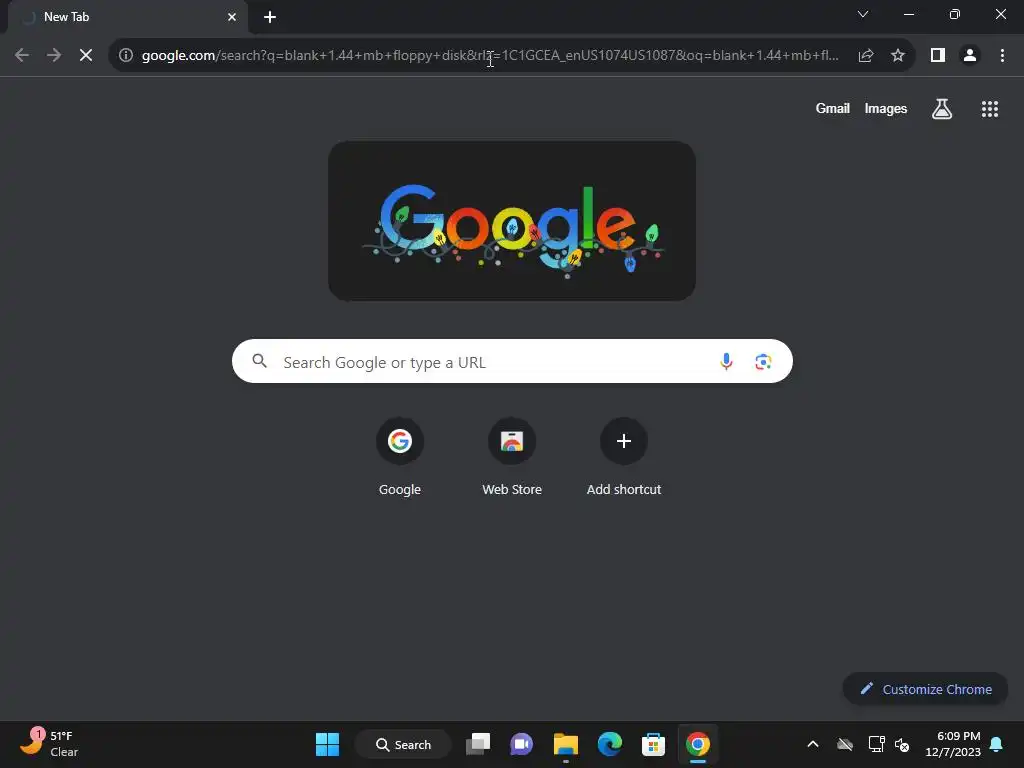Click the muted volume tray icon
The width and height of the screenshot is (1024, 768).
point(902,744)
